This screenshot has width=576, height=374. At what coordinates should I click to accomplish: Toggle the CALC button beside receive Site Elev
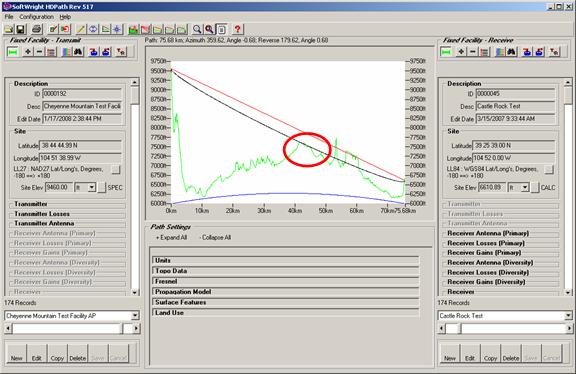[535, 187]
